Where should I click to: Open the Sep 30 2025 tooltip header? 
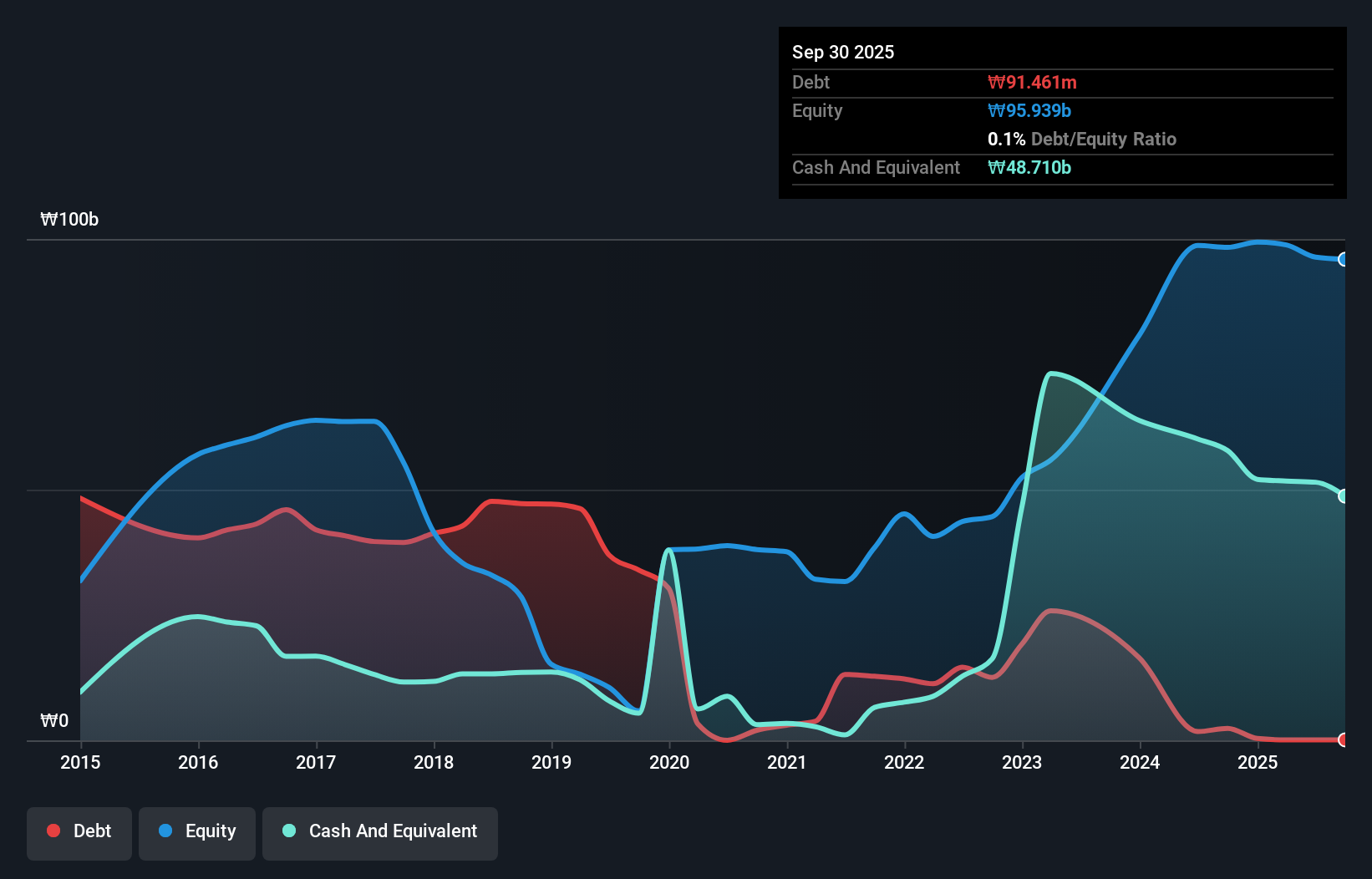843,52
